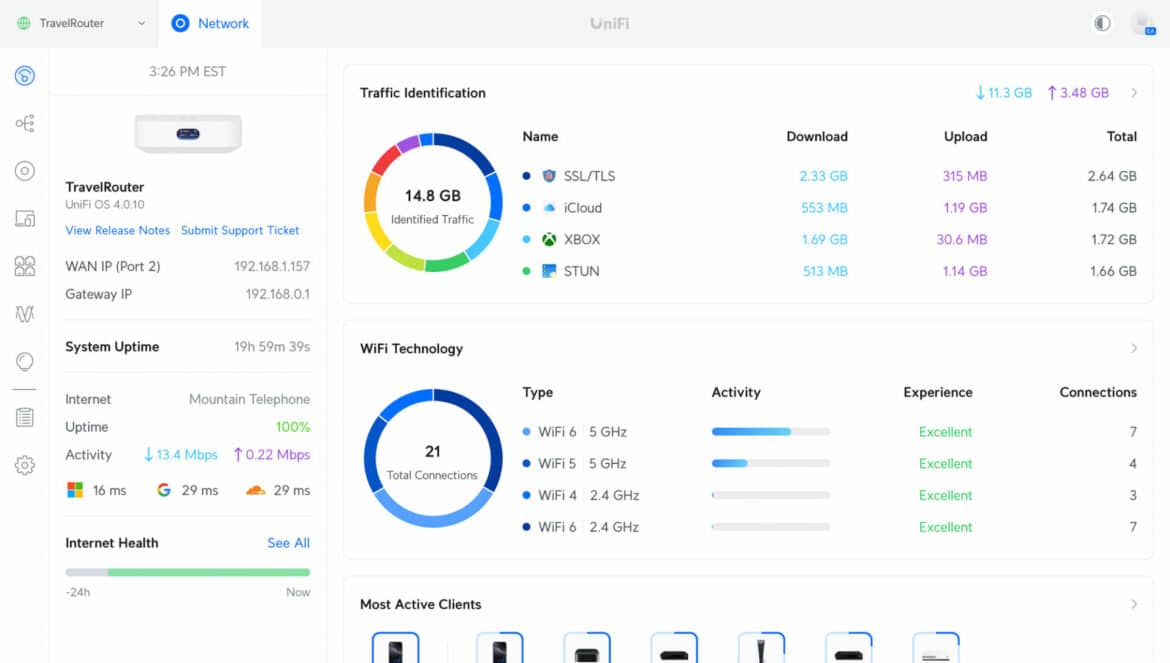Open the Ports grid sidebar icon
This screenshot has width=1170, height=663.
pos(25,266)
